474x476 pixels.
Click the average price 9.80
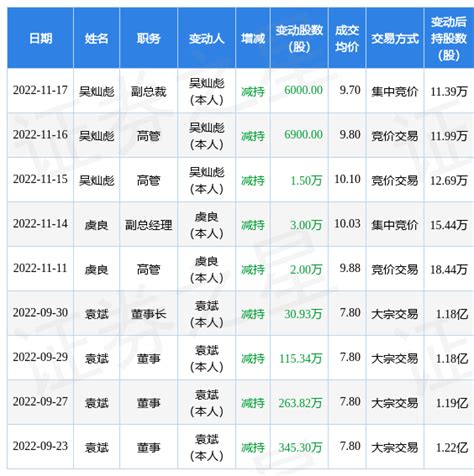[x=350, y=135]
